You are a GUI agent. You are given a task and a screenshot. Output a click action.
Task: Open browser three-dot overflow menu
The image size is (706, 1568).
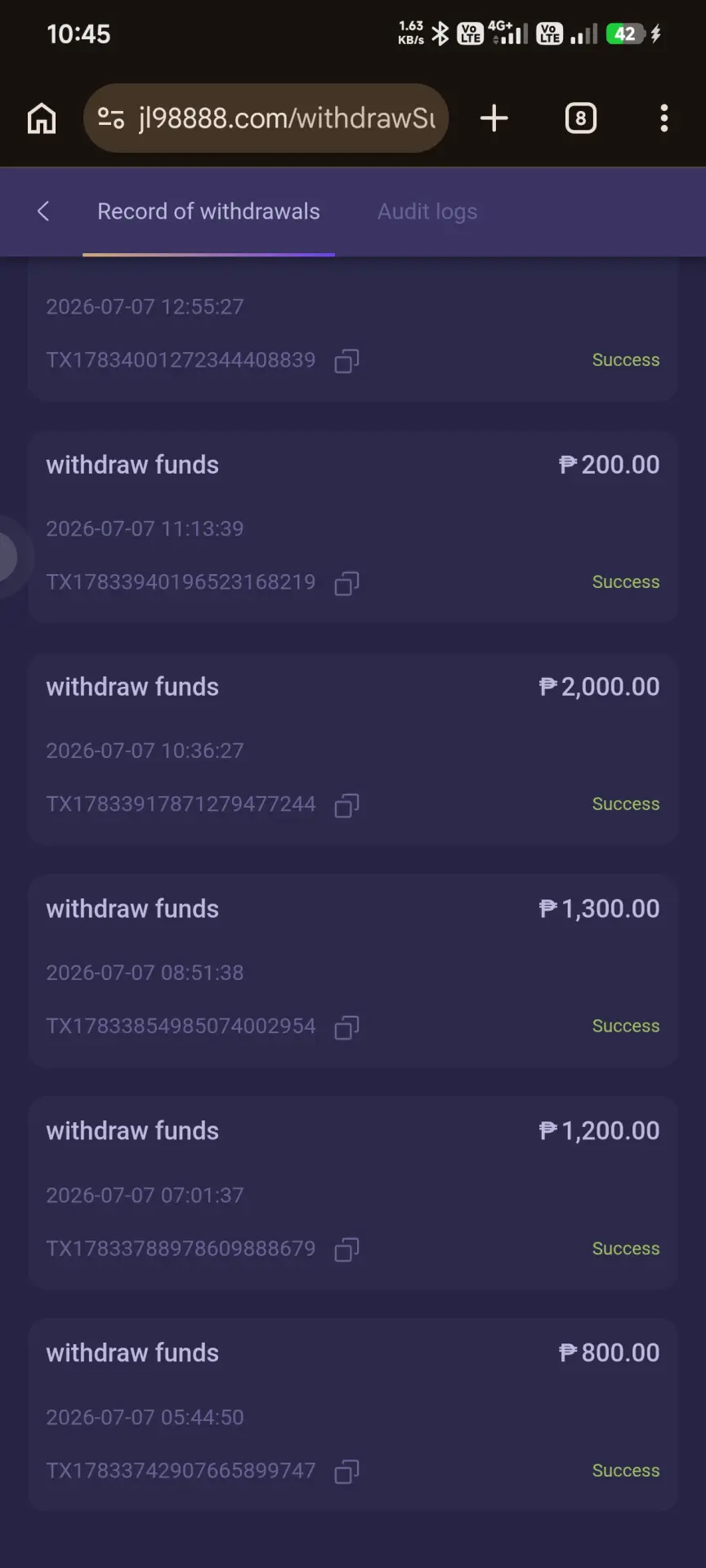(664, 118)
